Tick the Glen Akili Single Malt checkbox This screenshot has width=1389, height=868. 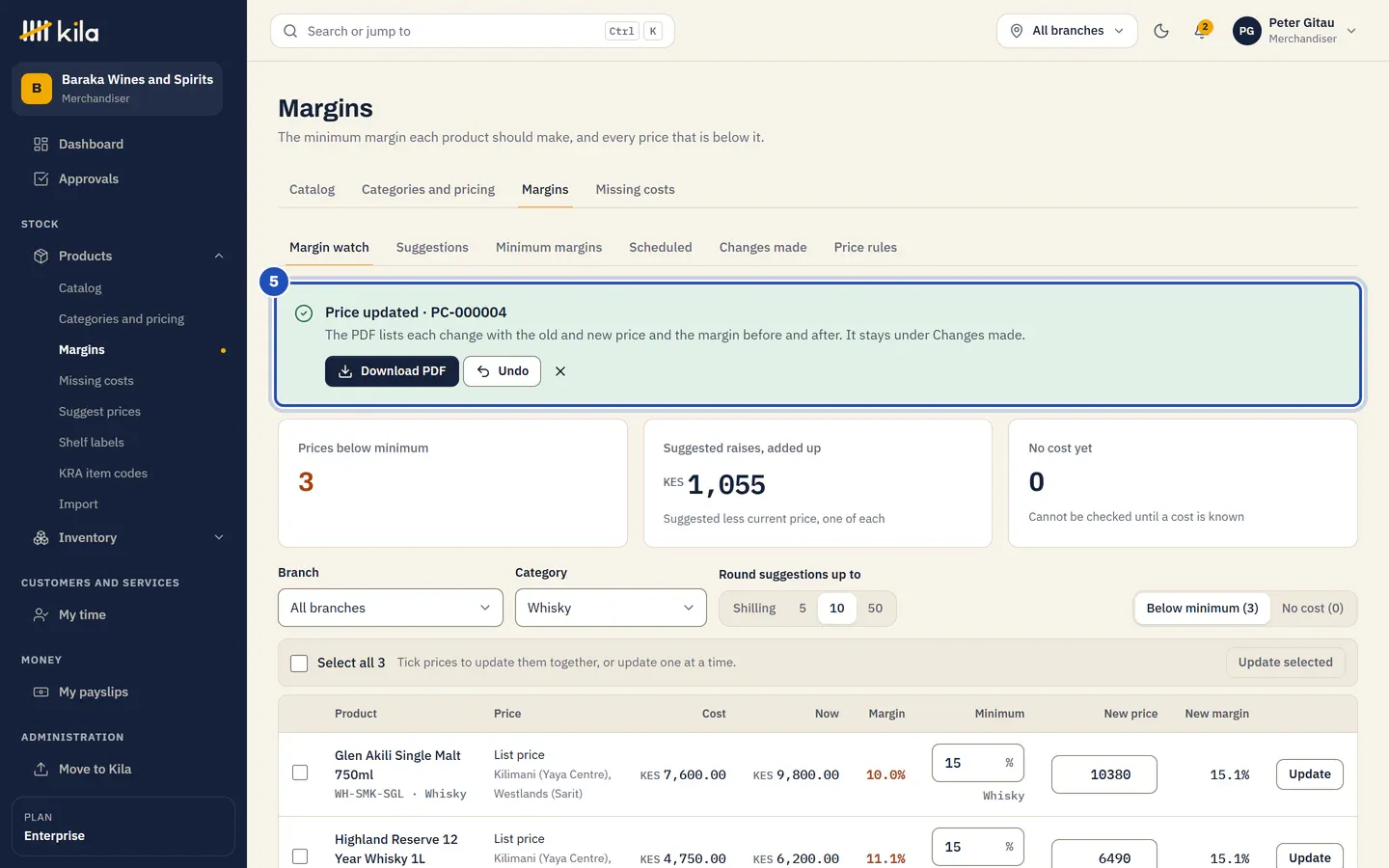click(300, 773)
